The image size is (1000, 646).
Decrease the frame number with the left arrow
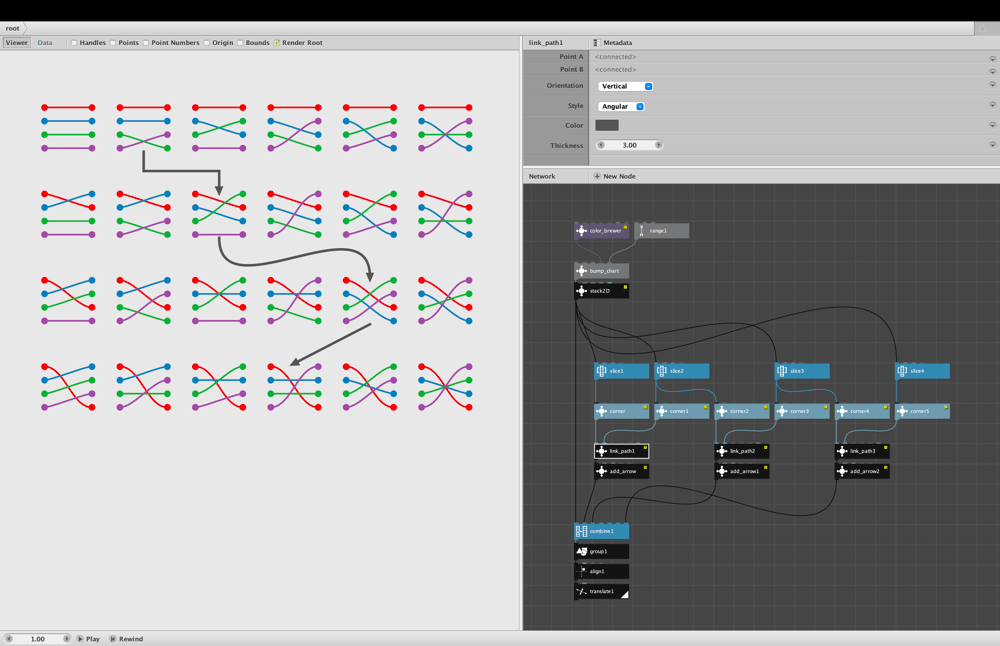coord(9,639)
